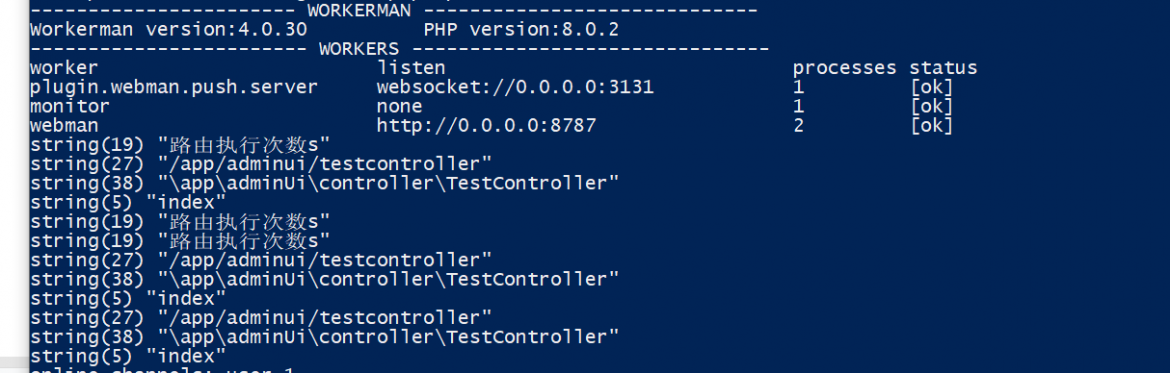Click websocket://0.0.0.0:3131 listen address
The width and height of the screenshot is (1170, 373).
pyautogui.click(x=515, y=87)
